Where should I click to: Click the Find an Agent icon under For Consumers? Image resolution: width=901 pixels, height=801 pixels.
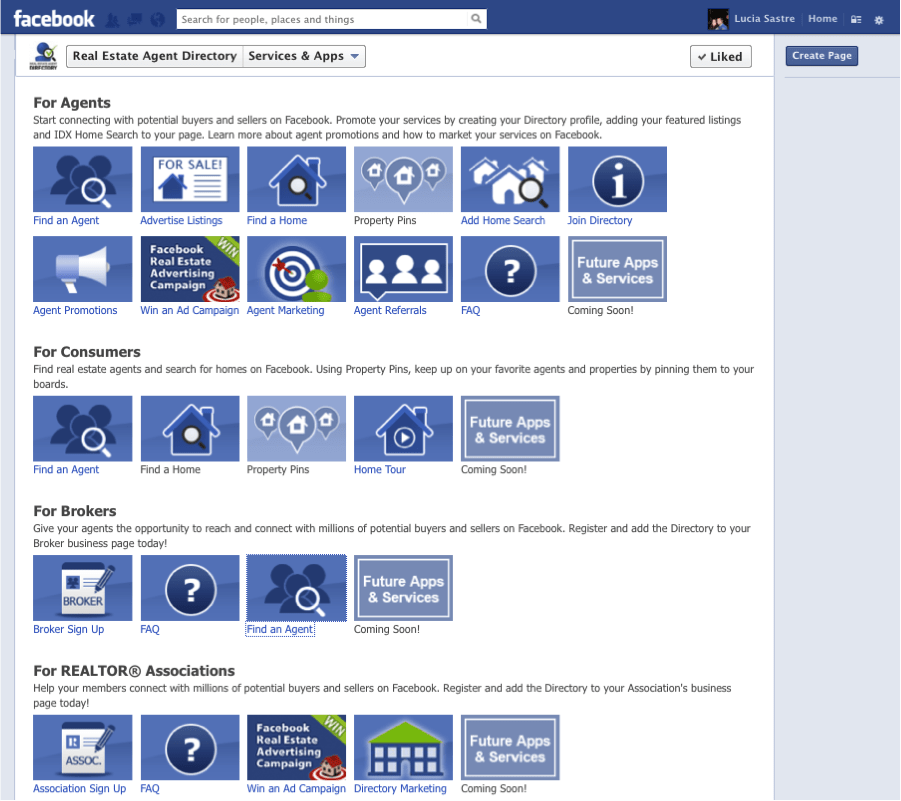(82, 429)
